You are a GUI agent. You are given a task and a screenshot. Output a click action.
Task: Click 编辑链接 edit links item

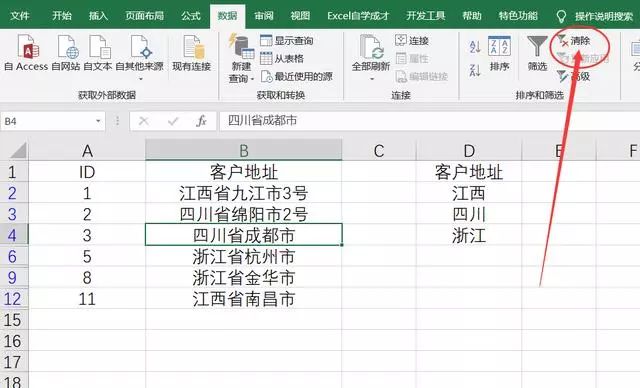click(x=422, y=76)
